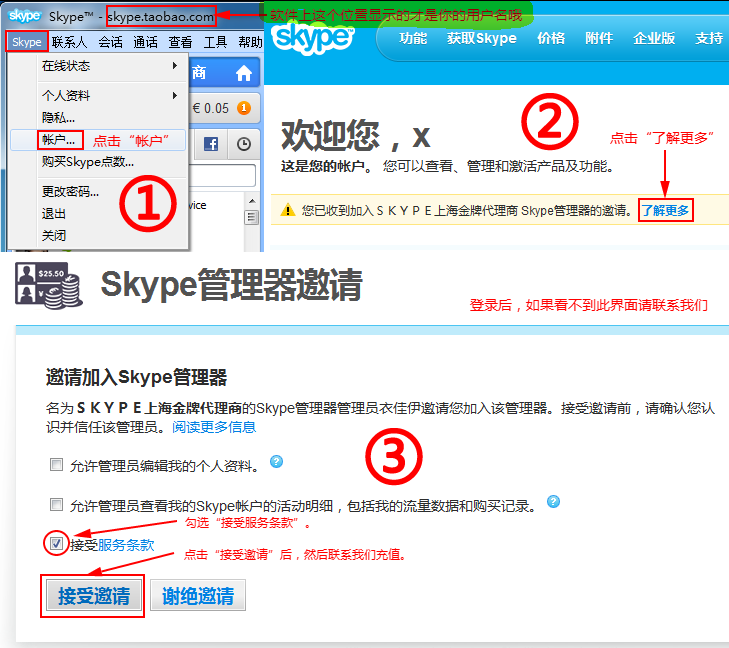The image size is (729, 648).
Task: Click the orange credit notification badge
Action: tap(244, 108)
